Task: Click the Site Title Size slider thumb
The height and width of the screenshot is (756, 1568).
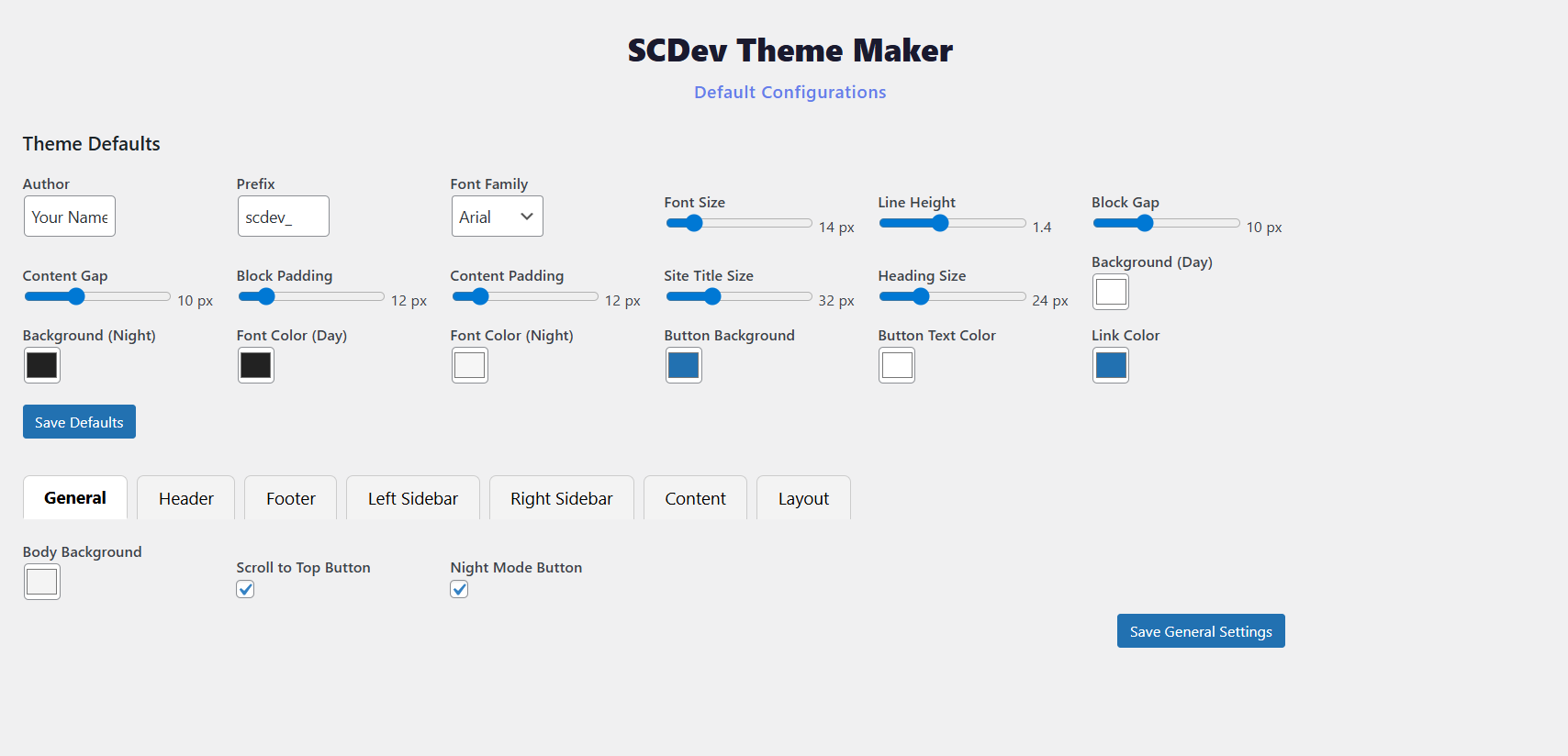Action: click(712, 296)
